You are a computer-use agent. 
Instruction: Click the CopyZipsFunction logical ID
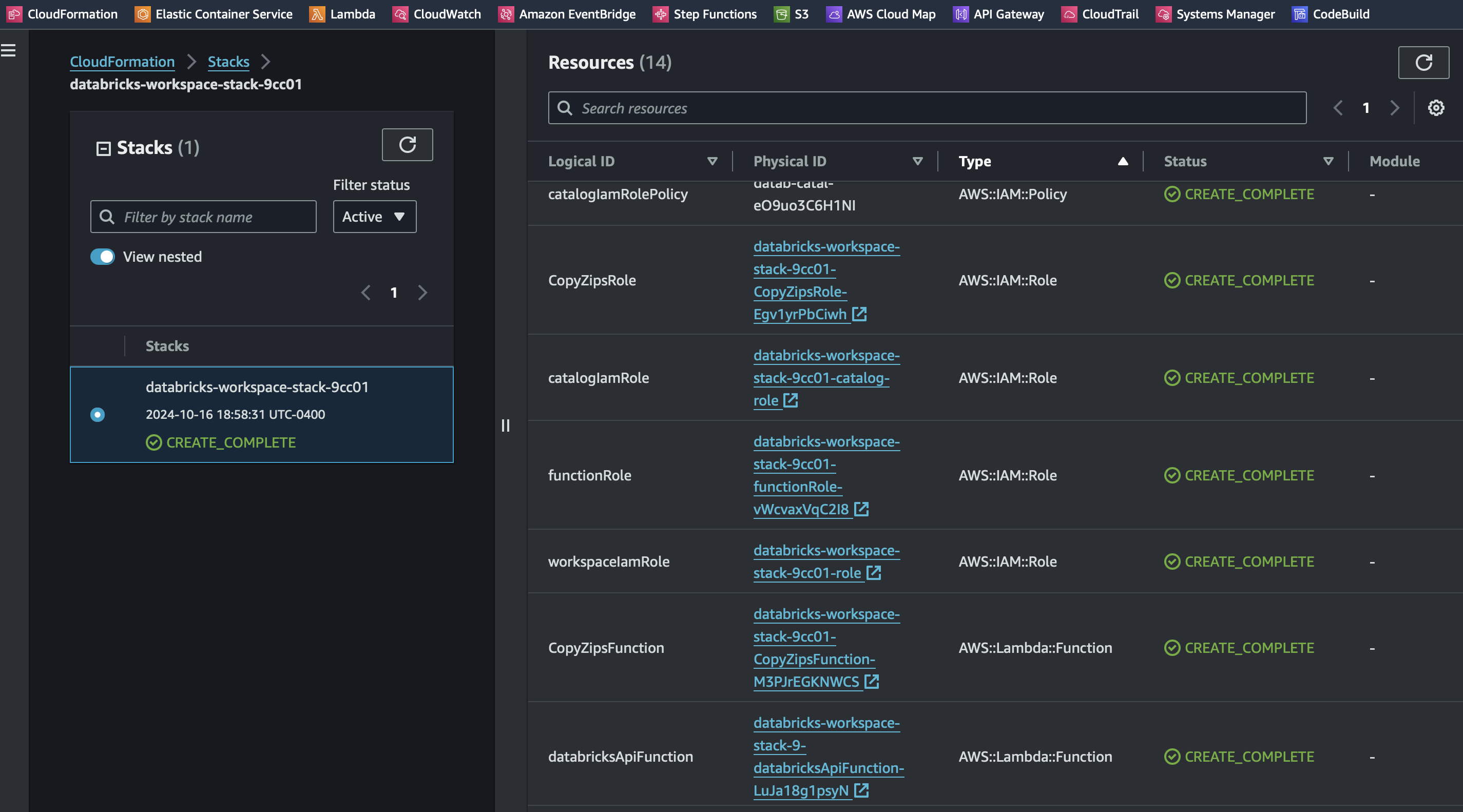[x=606, y=648]
